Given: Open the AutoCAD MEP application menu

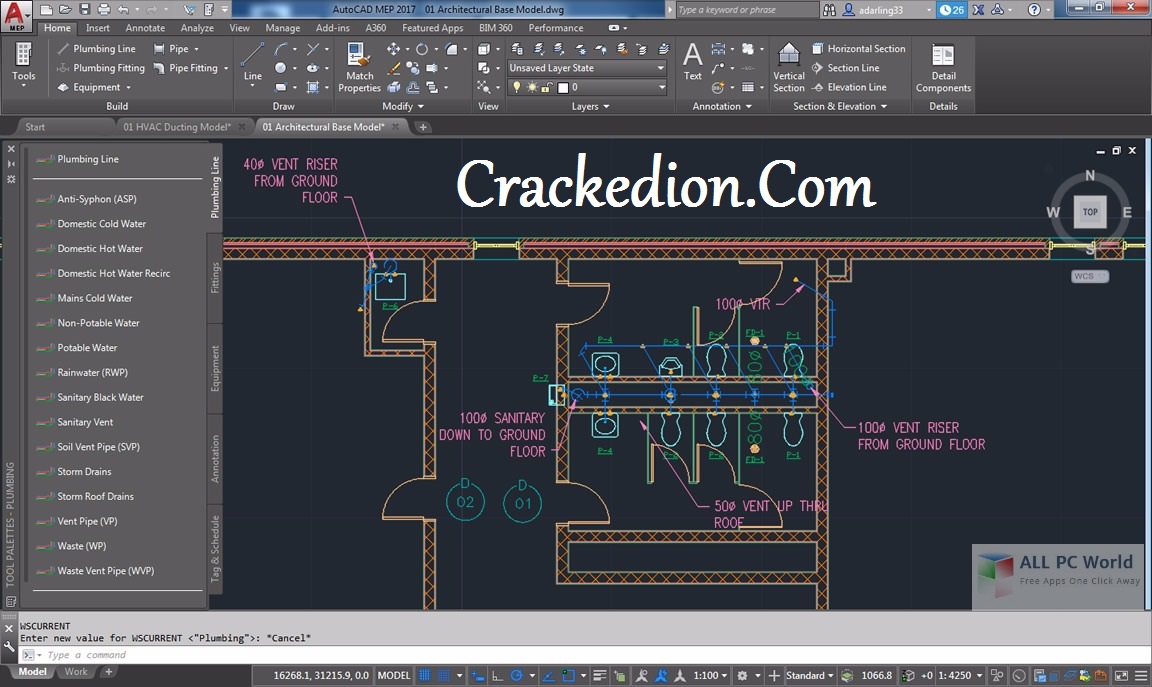Looking at the screenshot, I should click(x=15, y=16).
